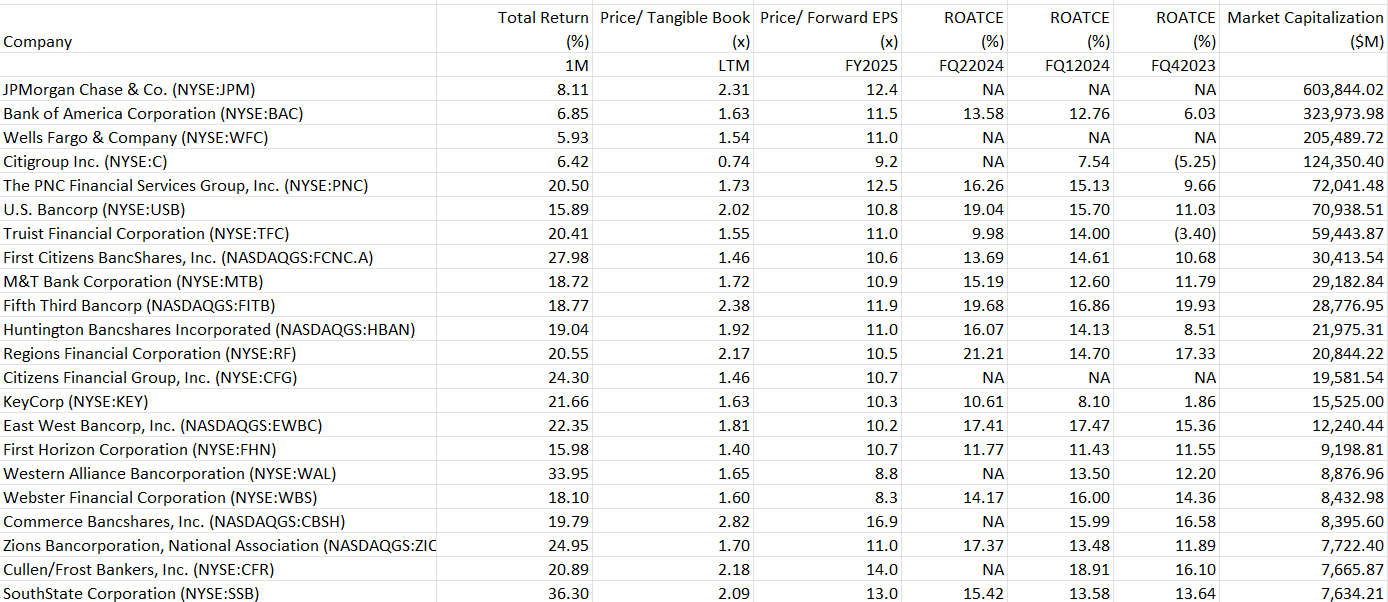Viewport: 1388px width, 602px height.
Task: Click the First Citizens BancShares company cell
Action: [218, 257]
